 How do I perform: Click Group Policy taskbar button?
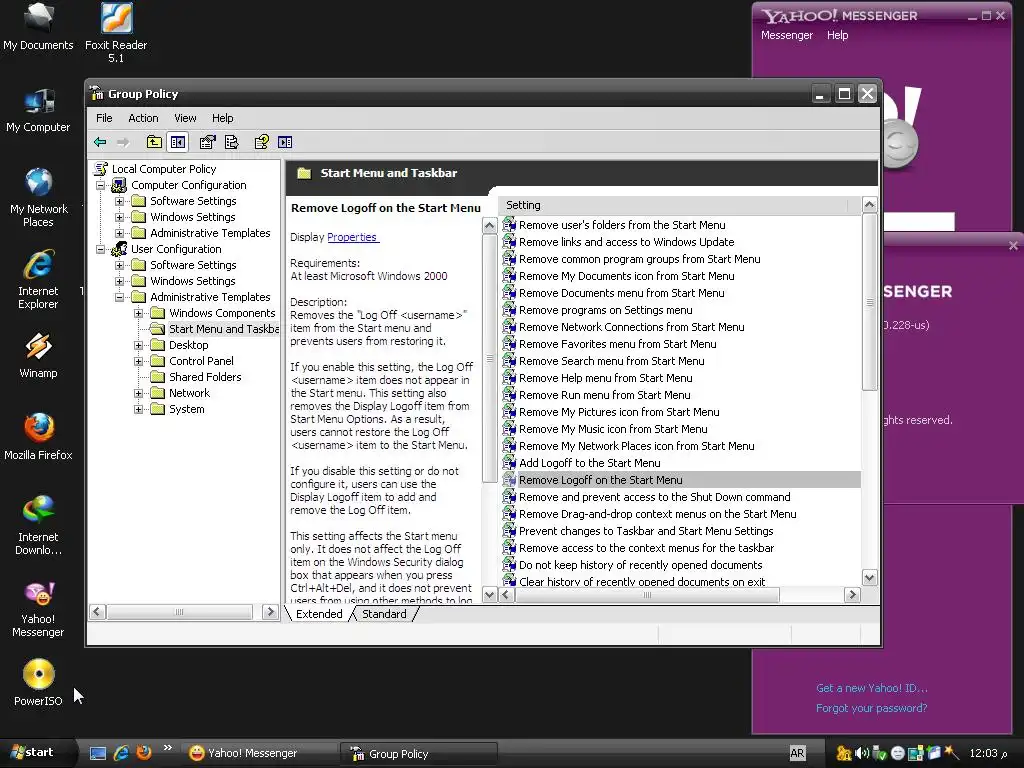click(419, 754)
